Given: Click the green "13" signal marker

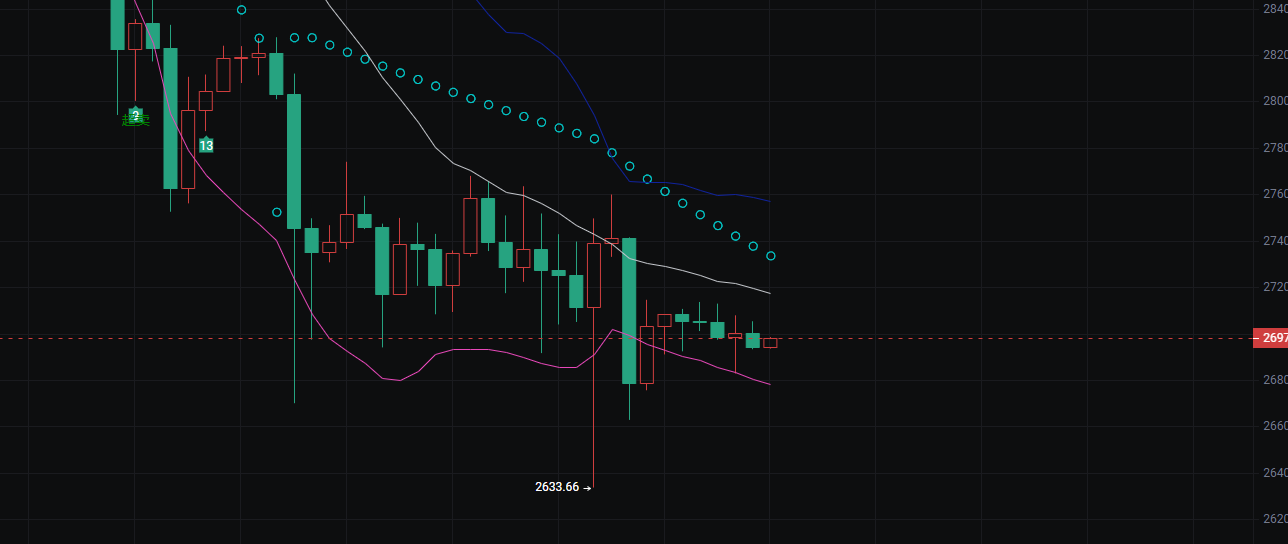Looking at the screenshot, I should (x=206, y=146).
